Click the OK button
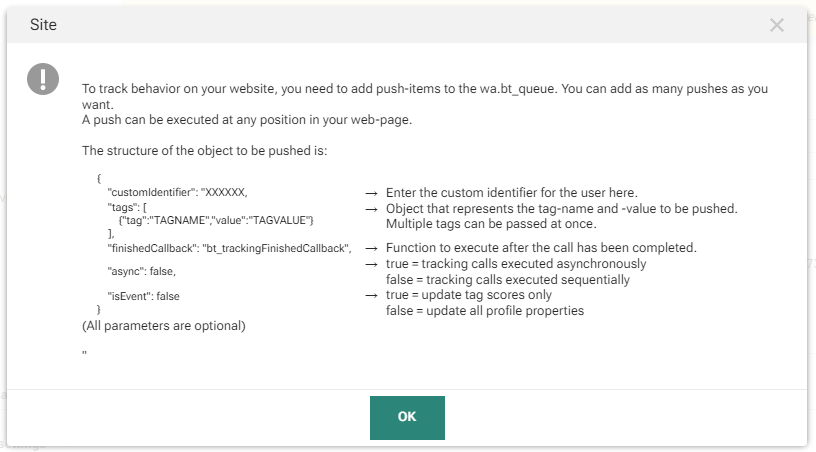The height and width of the screenshot is (452, 816). pyautogui.click(x=407, y=417)
